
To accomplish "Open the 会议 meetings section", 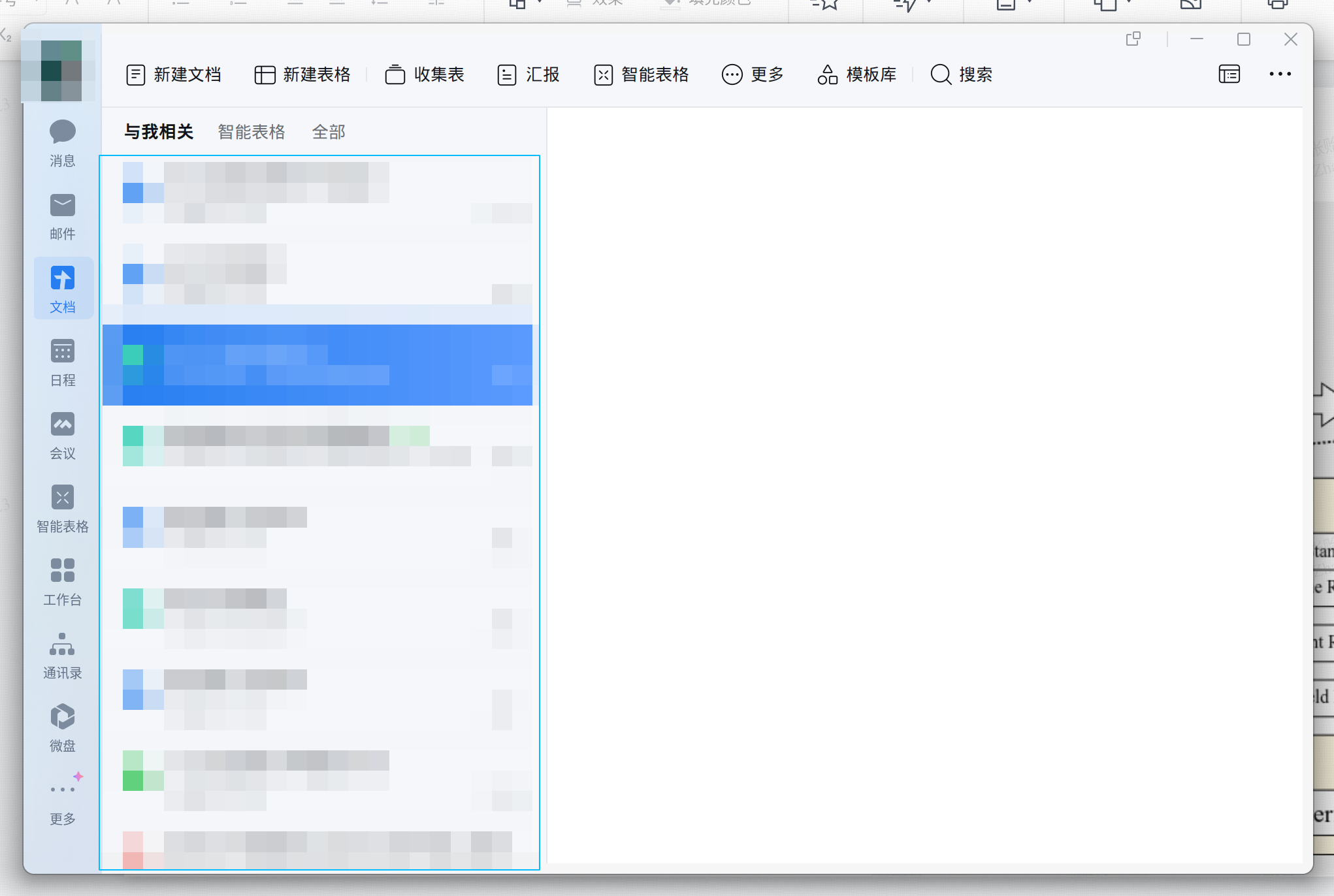I will point(63,436).
